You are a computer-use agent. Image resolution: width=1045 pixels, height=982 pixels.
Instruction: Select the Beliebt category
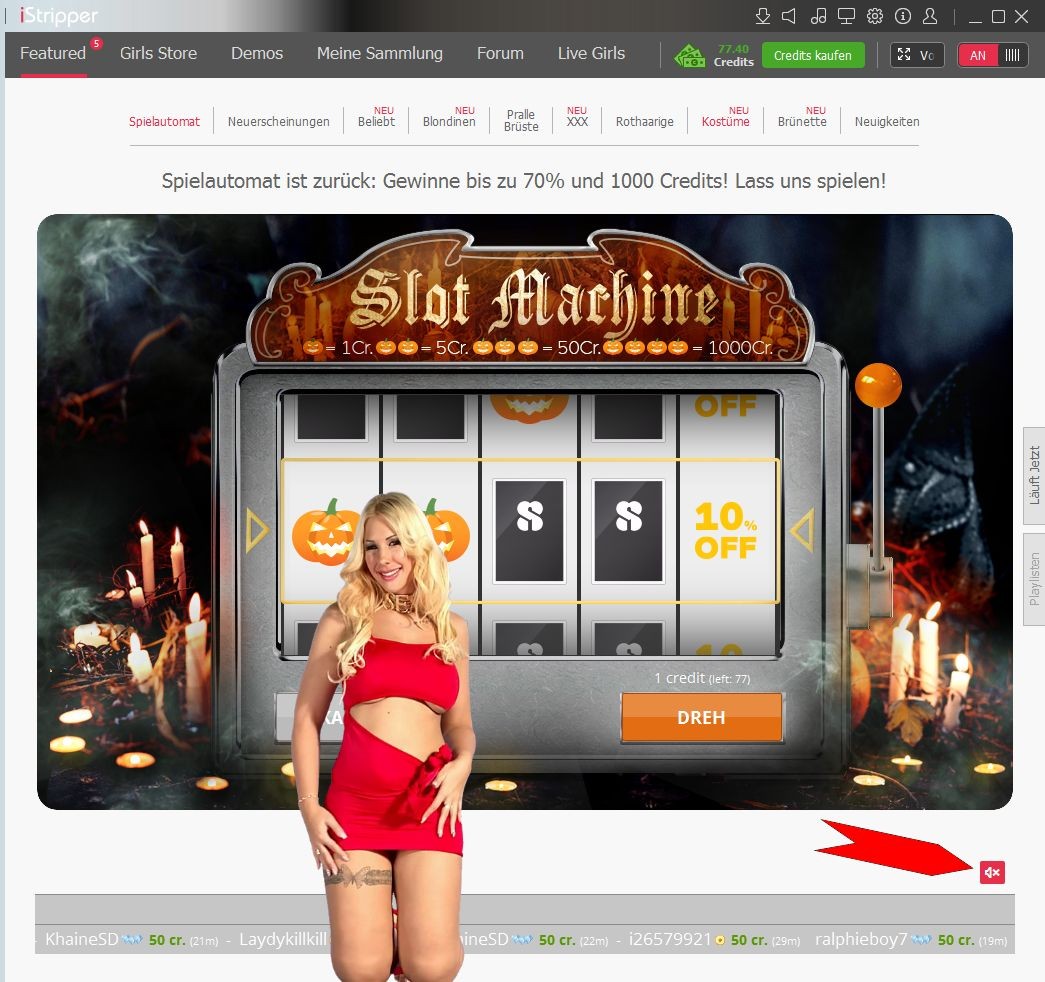pos(376,121)
